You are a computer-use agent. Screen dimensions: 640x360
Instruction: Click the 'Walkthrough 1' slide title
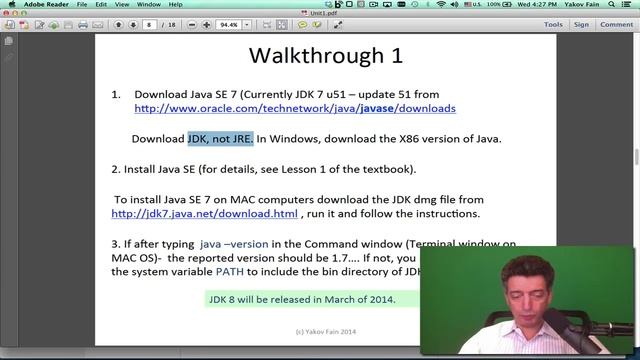pos(326,56)
